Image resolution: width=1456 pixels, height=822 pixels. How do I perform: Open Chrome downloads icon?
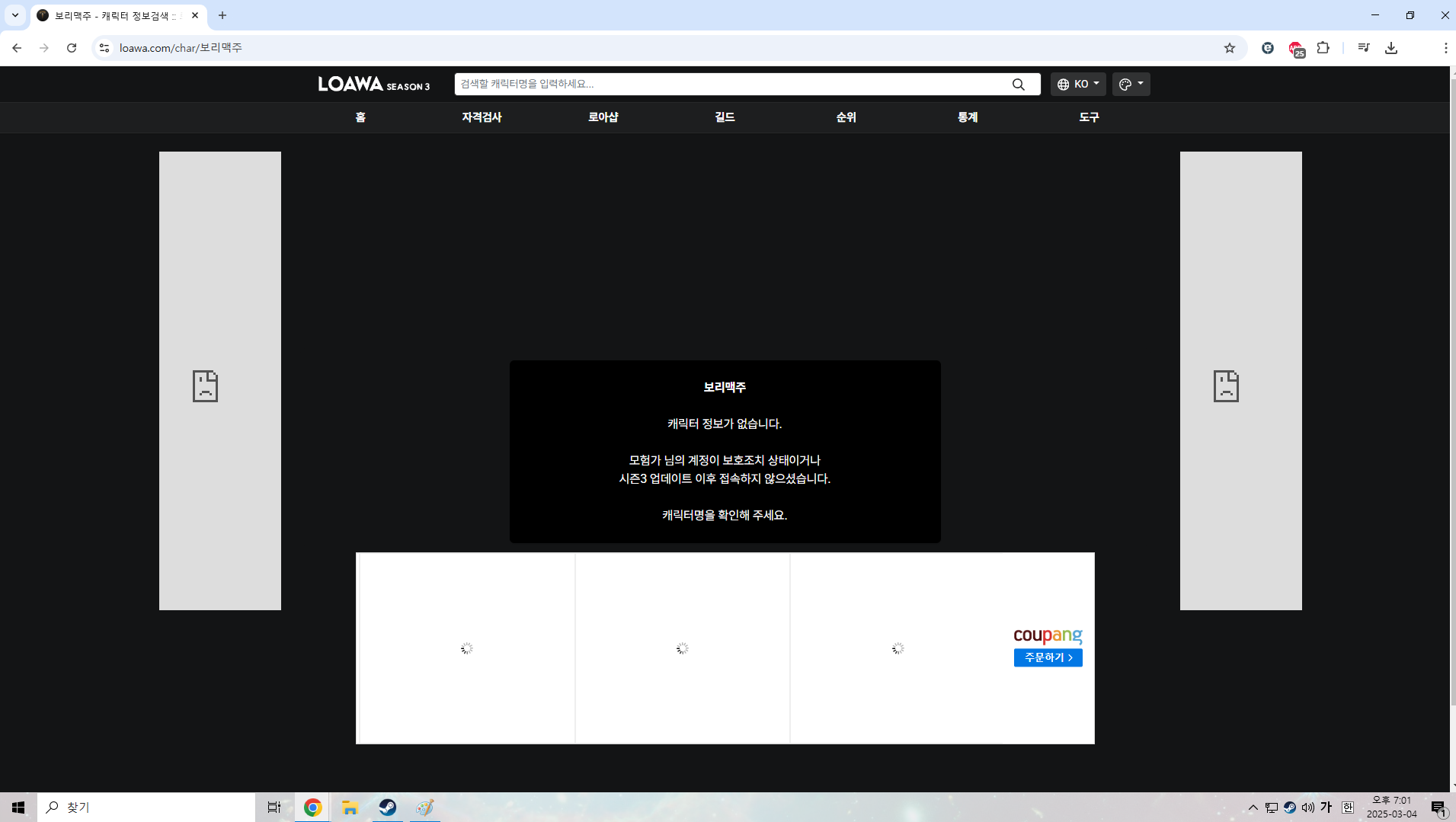1390,48
